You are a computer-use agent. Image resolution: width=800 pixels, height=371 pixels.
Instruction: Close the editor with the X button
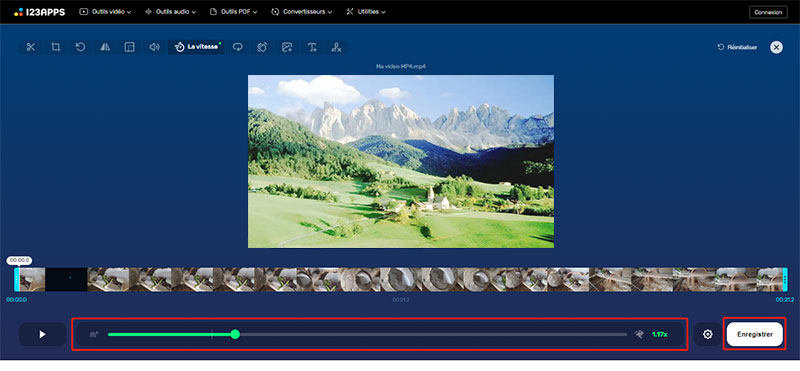pos(776,47)
